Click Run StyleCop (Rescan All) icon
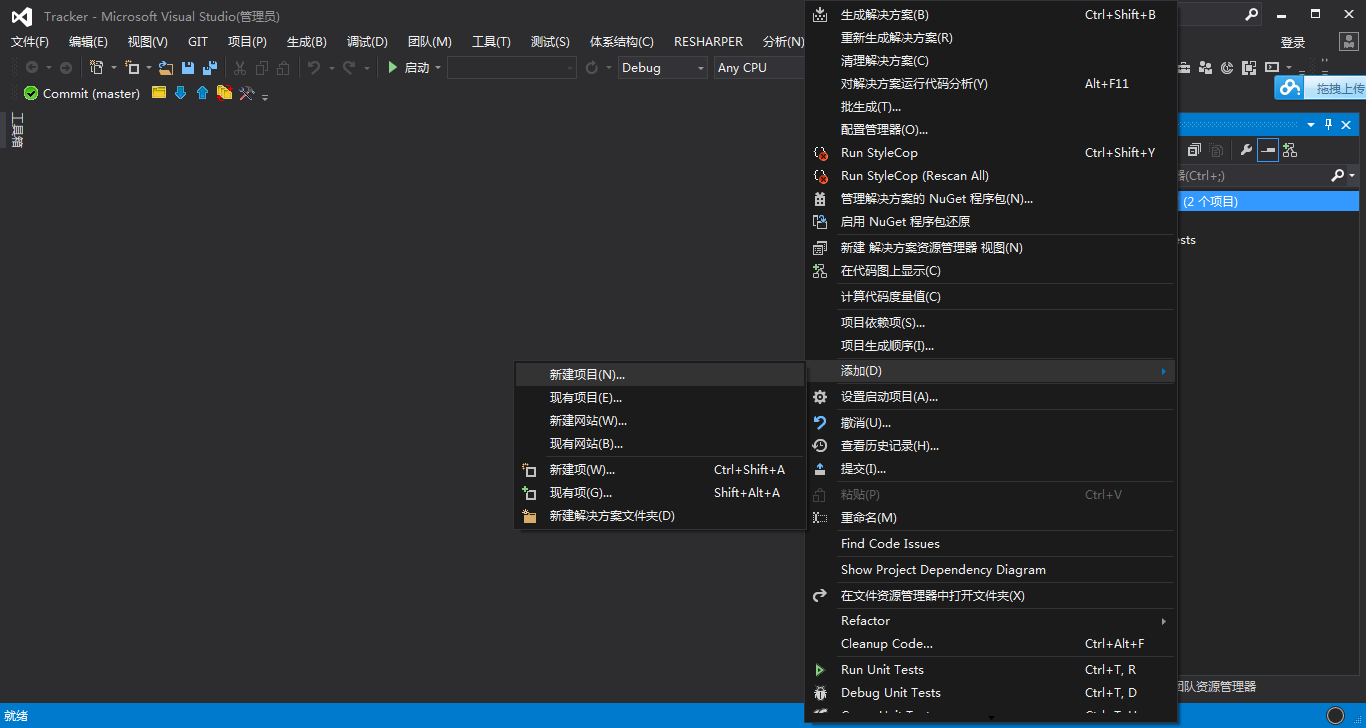1366x728 pixels. tap(820, 175)
